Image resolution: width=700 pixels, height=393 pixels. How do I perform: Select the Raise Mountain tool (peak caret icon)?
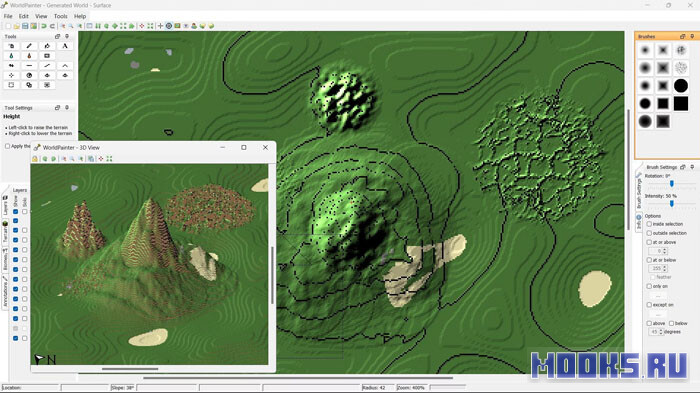click(65, 66)
